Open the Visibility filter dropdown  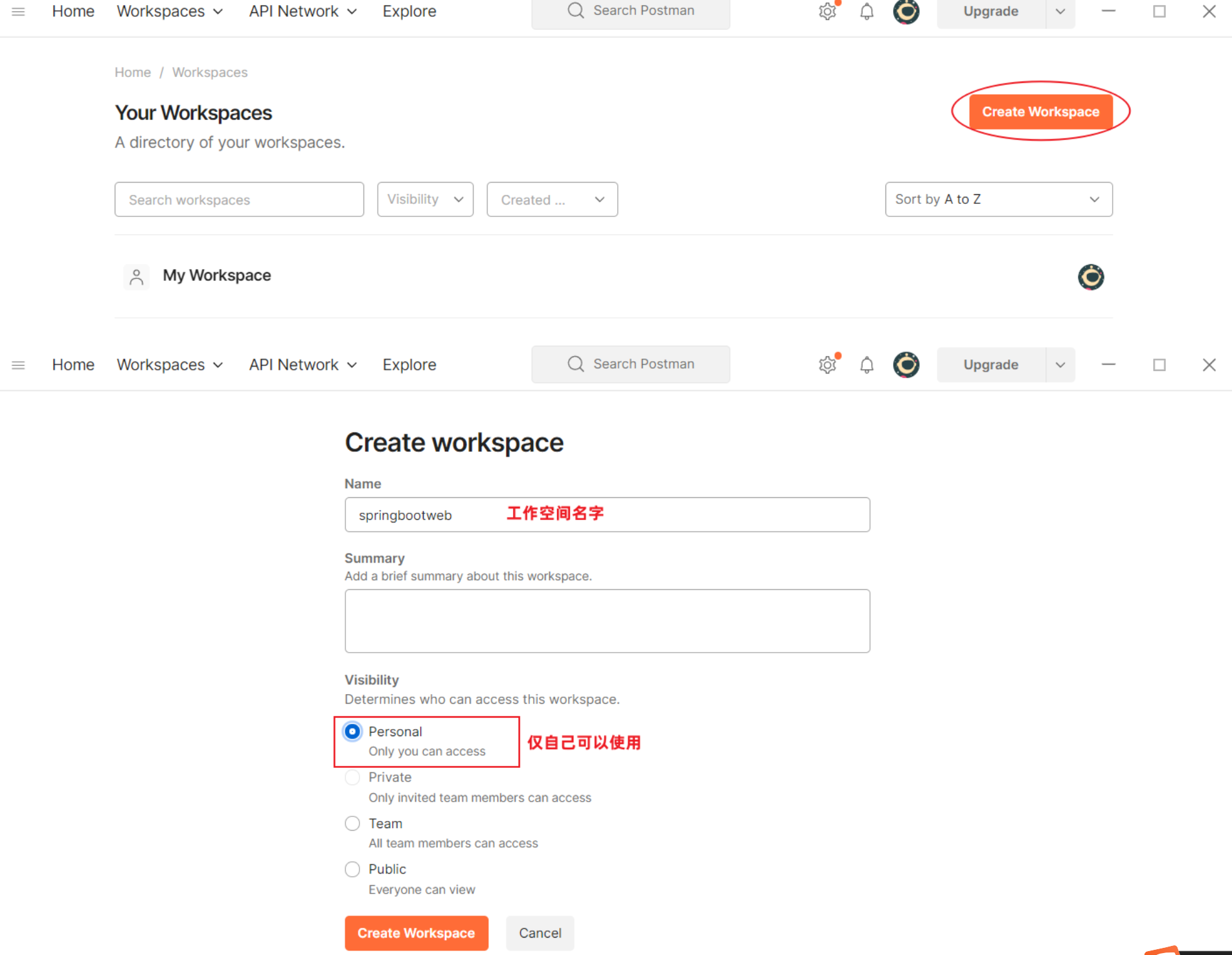pos(426,199)
